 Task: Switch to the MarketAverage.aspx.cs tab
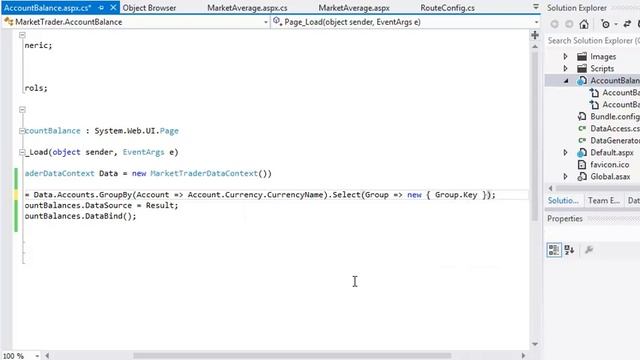click(247, 8)
